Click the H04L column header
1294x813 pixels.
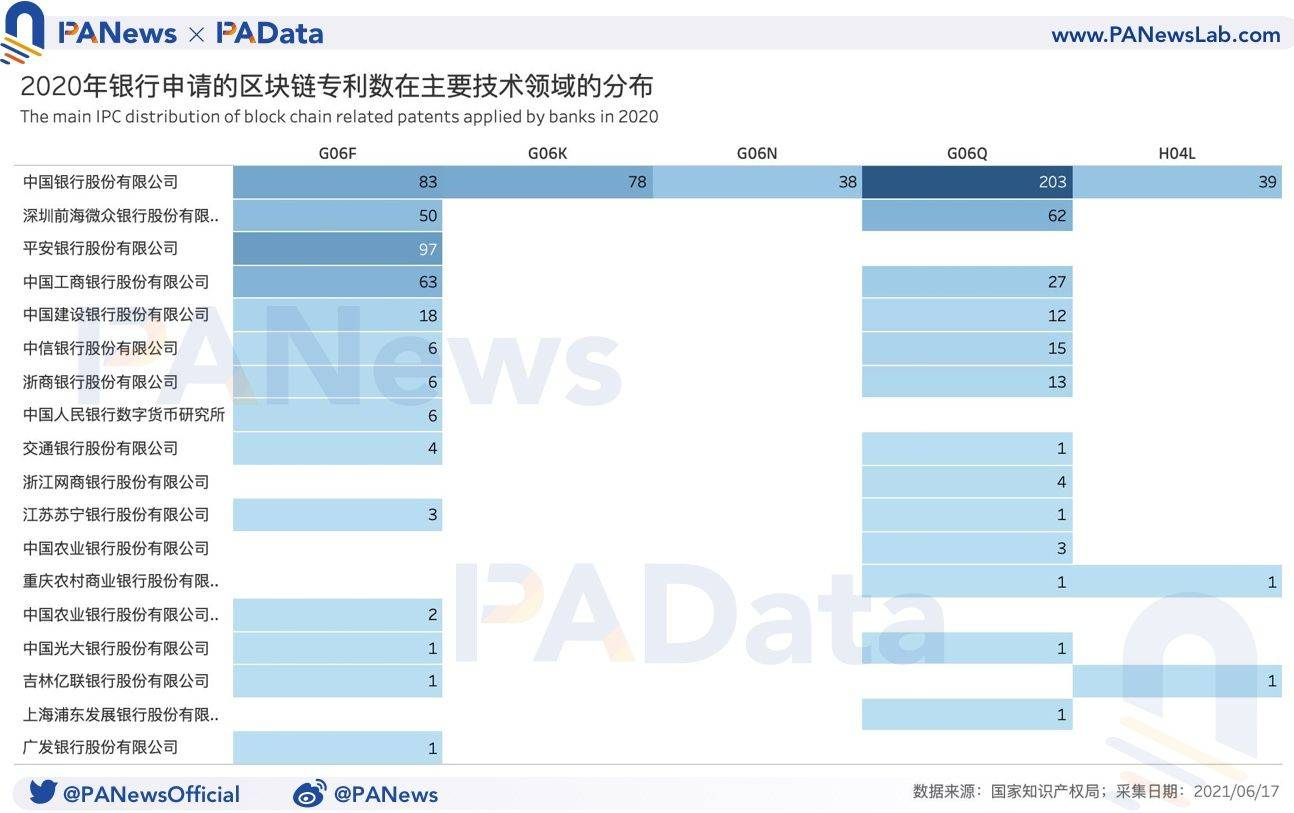pyautogui.click(x=1177, y=153)
